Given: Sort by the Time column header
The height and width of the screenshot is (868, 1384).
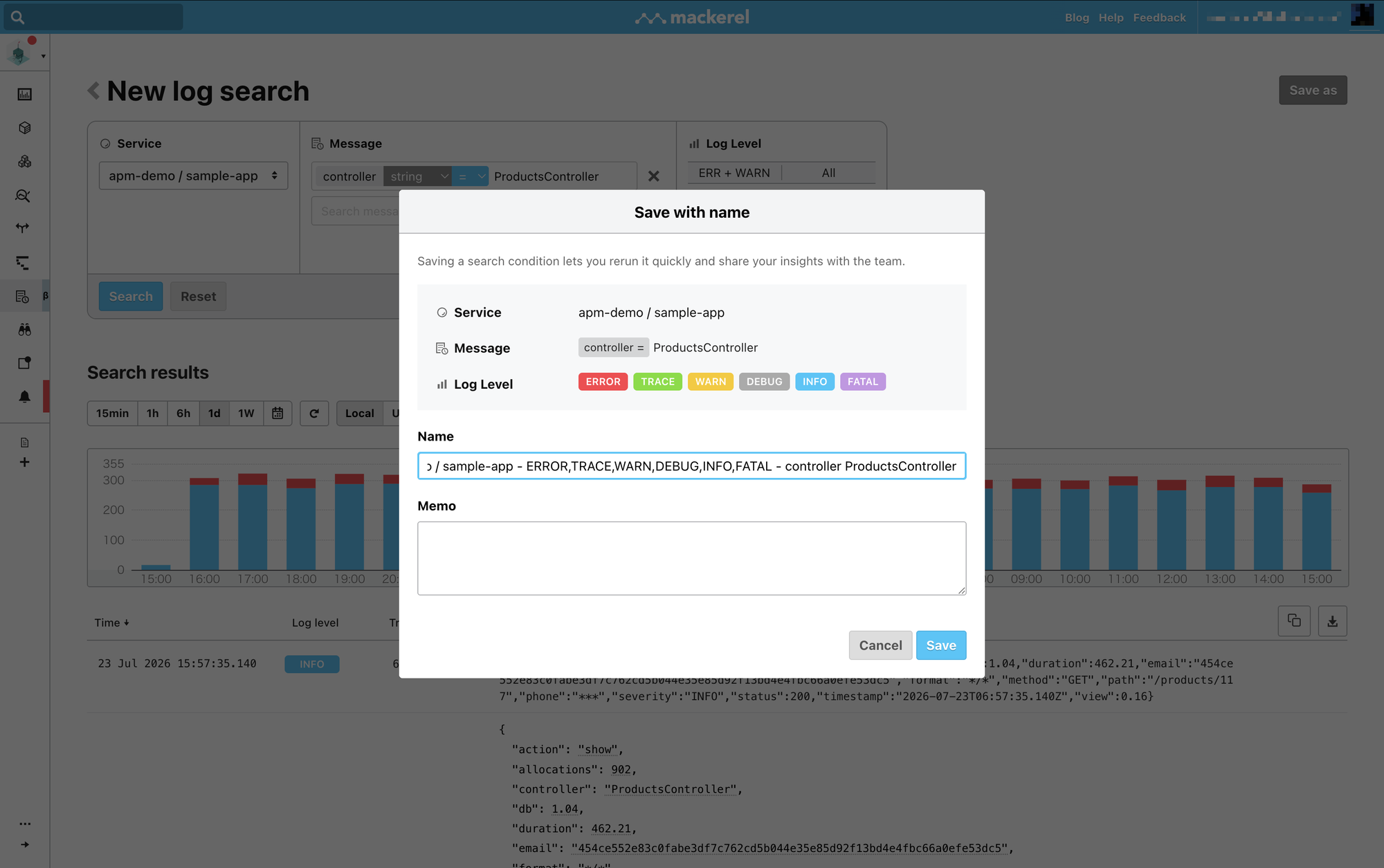Looking at the screenshot, I should 111,622.
